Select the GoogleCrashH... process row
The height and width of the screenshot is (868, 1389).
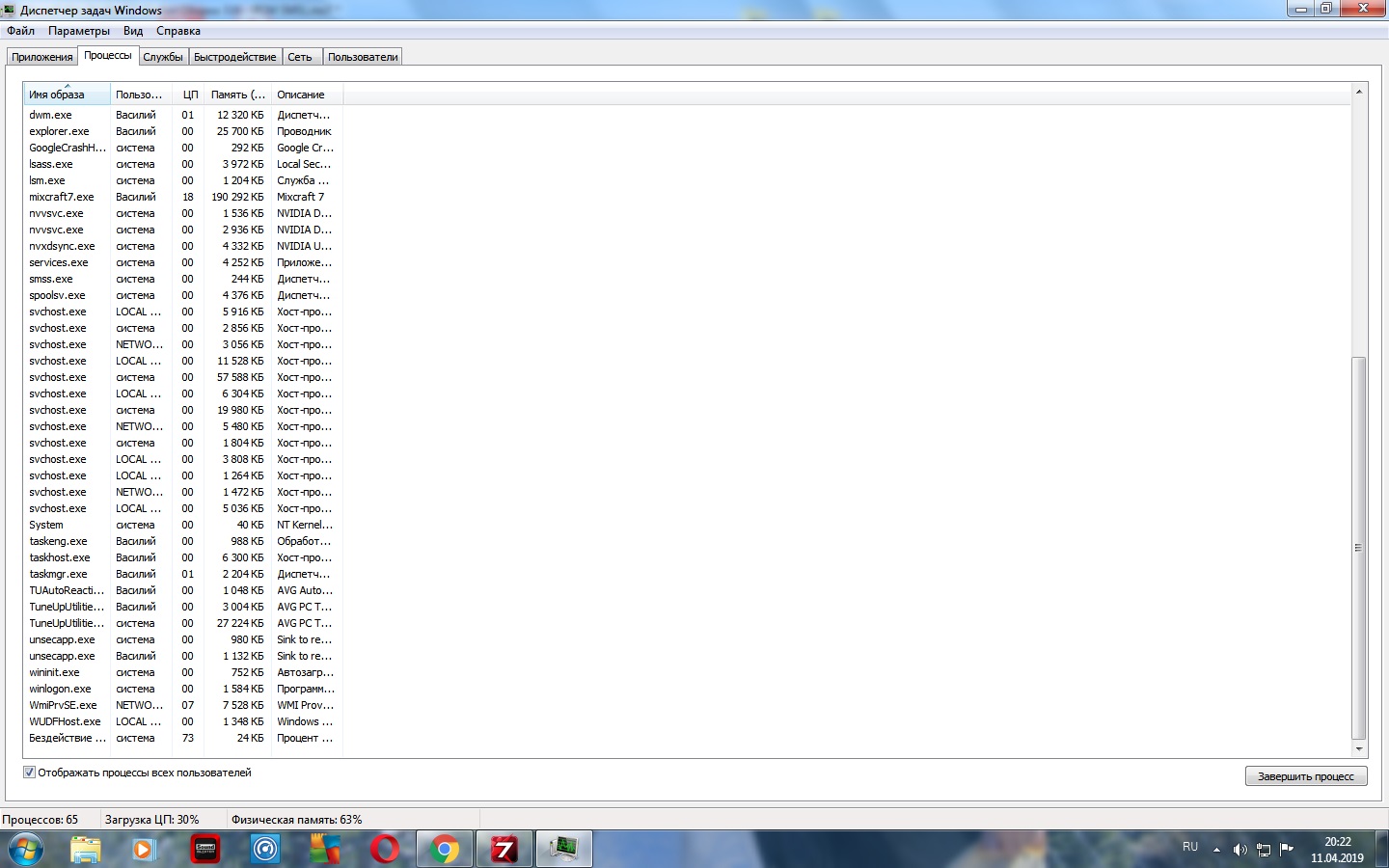183,148
